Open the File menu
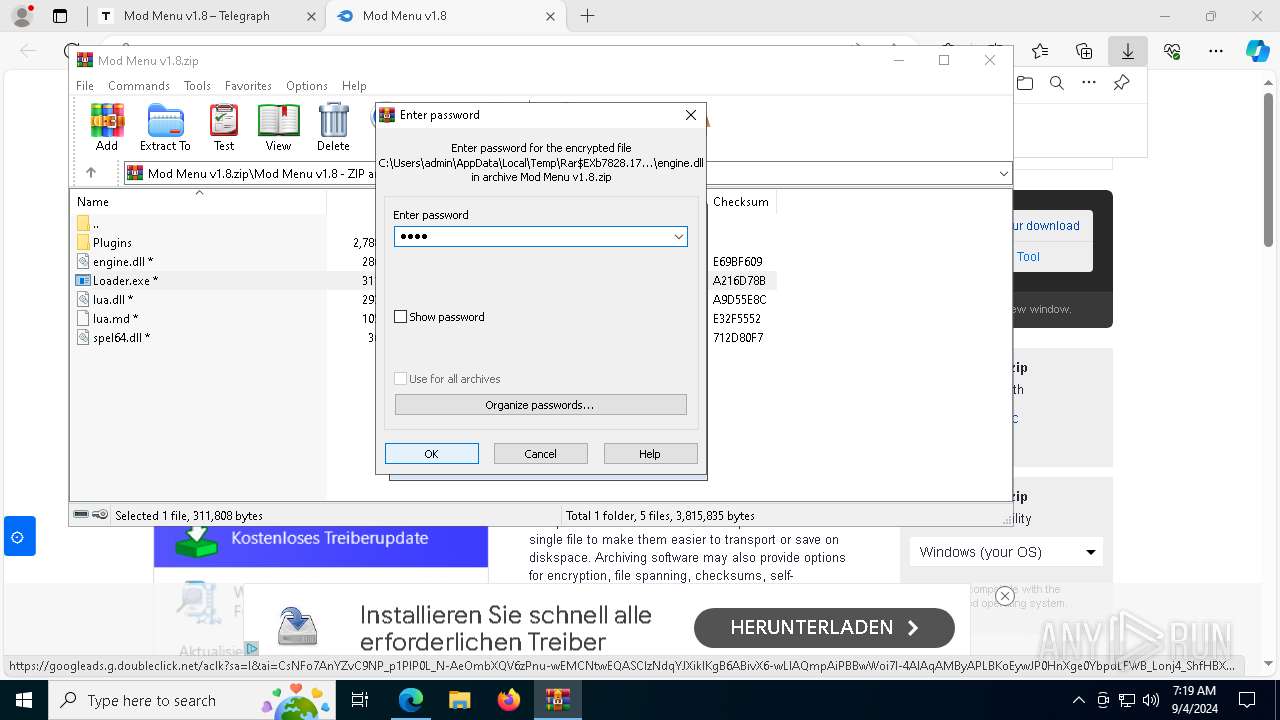This screenshot has width=1280, height=720. [x=85, y=86]
